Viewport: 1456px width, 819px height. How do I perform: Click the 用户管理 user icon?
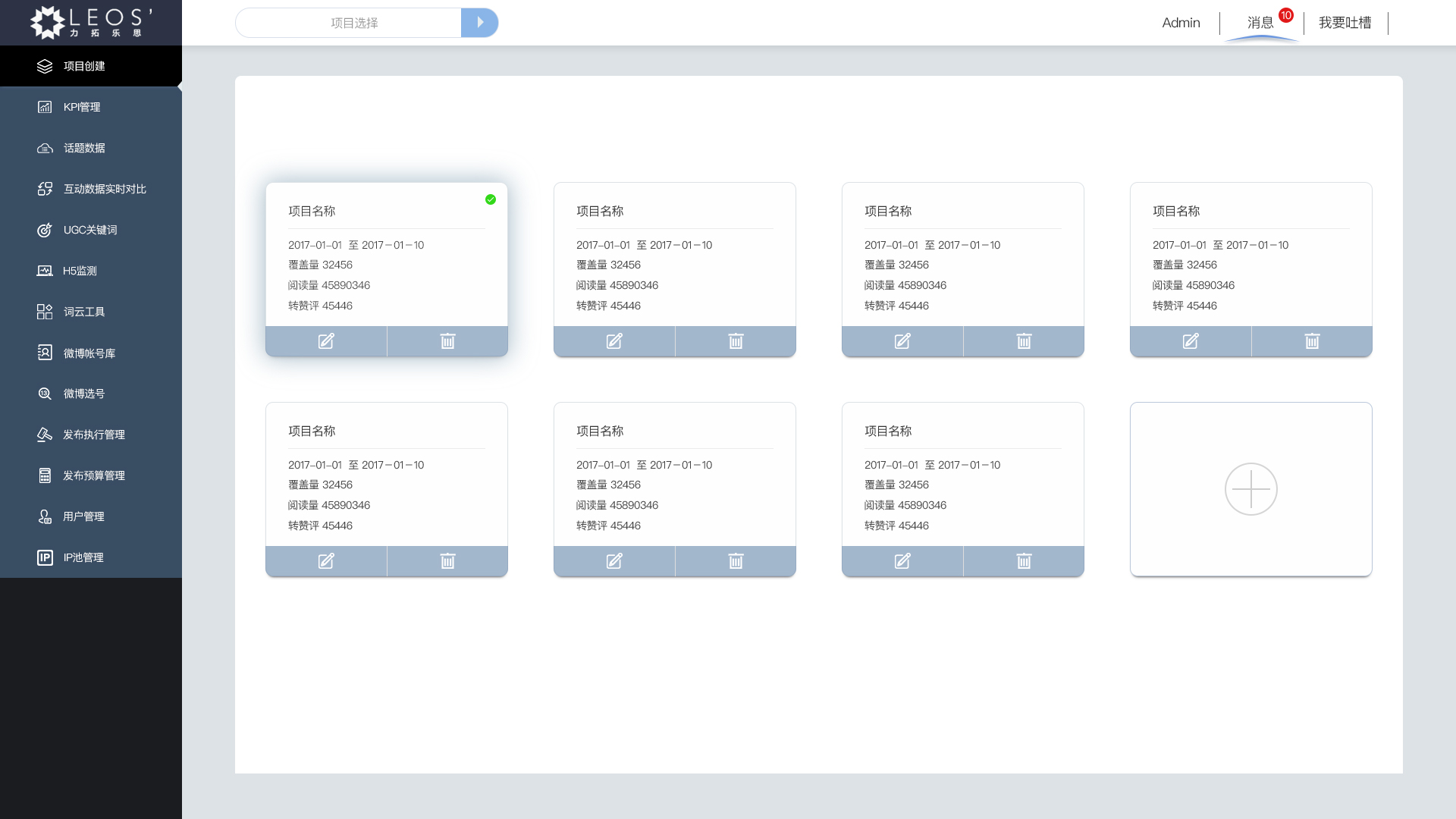pos(45,516)
